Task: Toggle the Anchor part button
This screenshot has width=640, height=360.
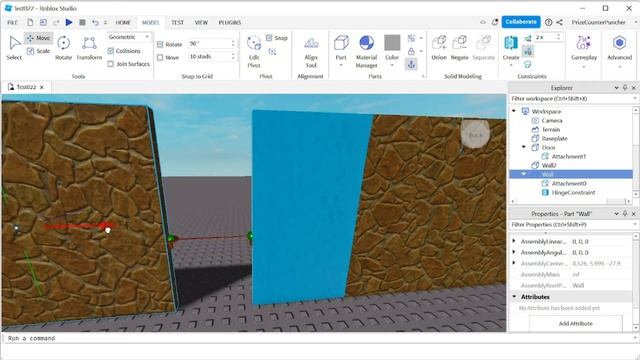Action: coord(411,64)
